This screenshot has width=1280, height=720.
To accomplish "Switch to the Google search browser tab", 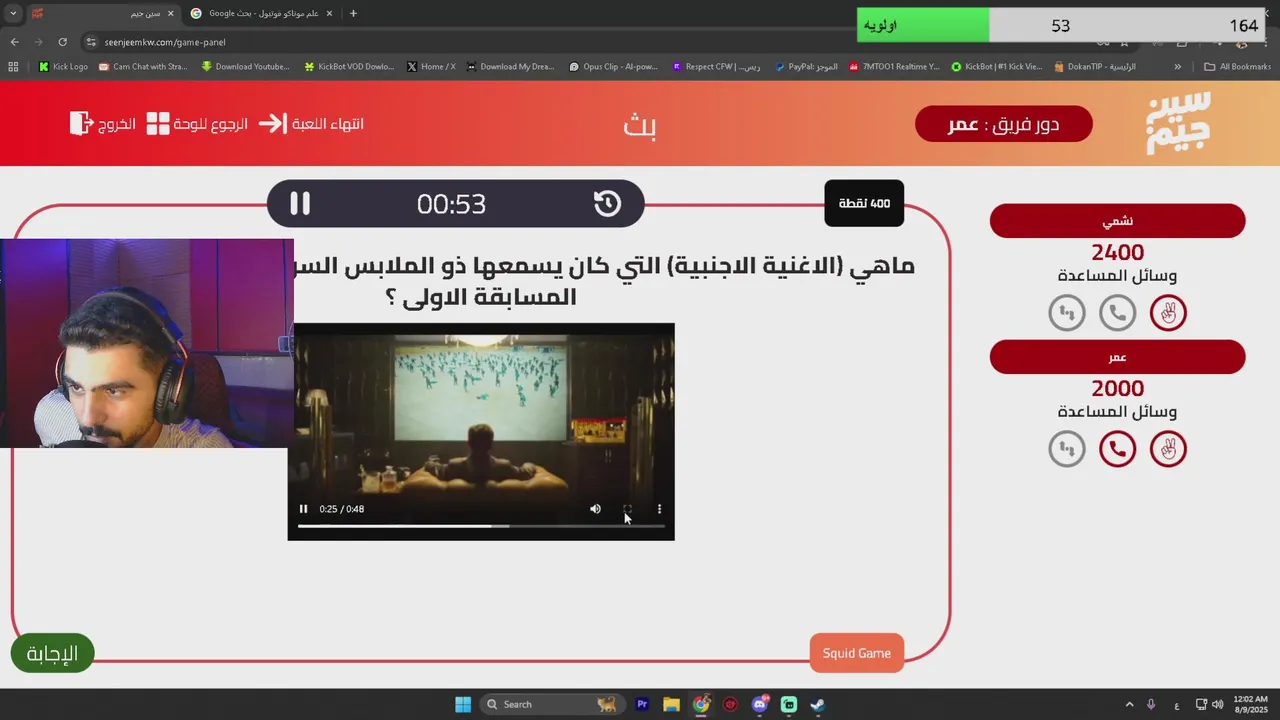I will 260,13.
